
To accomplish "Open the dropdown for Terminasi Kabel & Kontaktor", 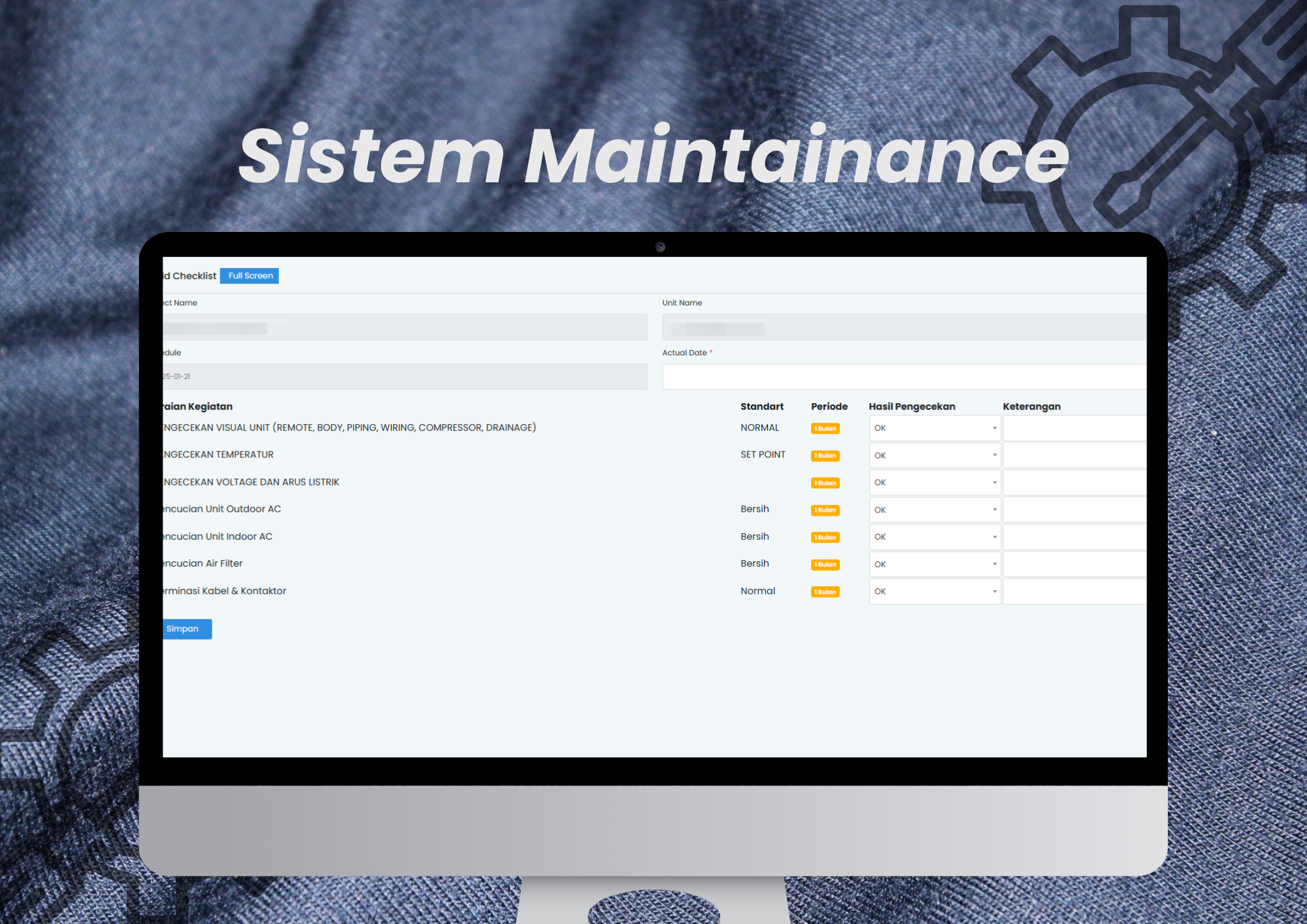I will (x=934, y=591).
